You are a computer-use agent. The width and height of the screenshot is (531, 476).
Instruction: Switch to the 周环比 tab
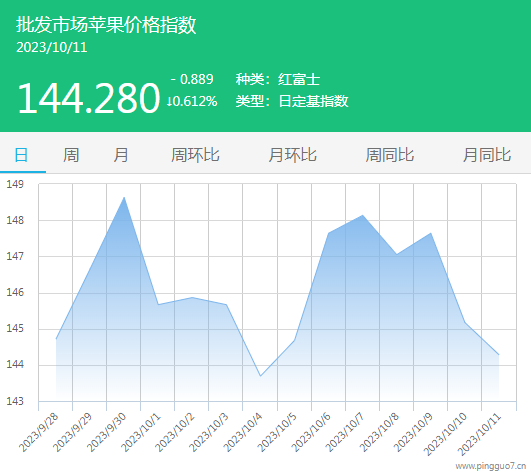click(x=195, y=155)
